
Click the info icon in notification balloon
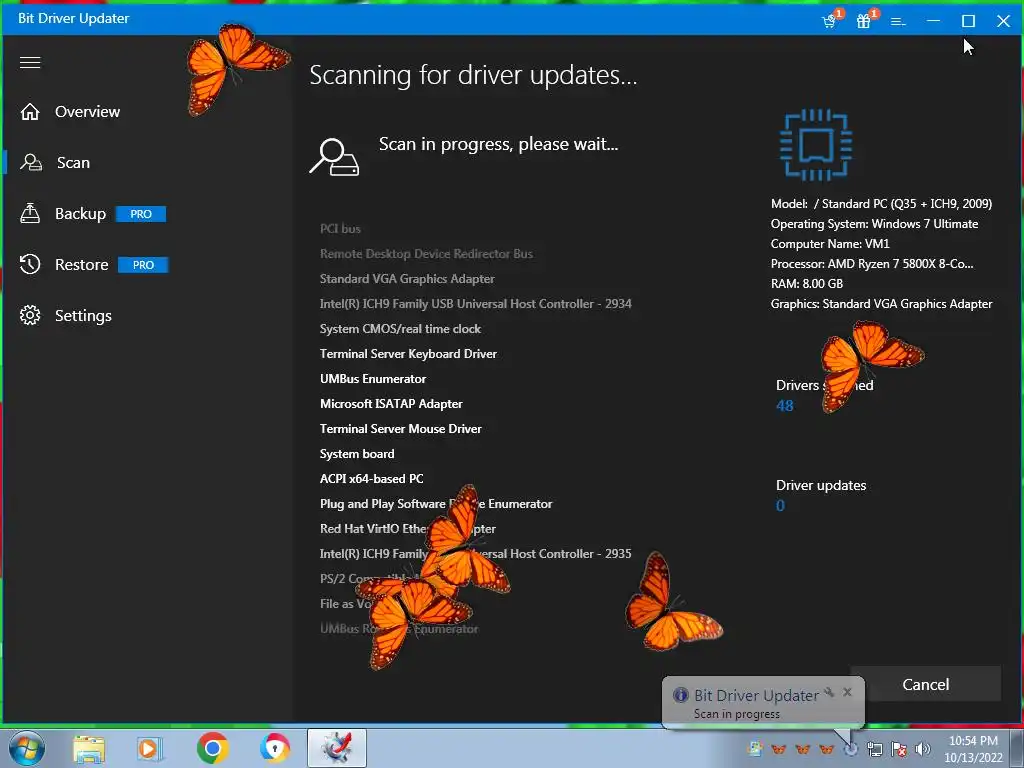[x=680, y=695]
